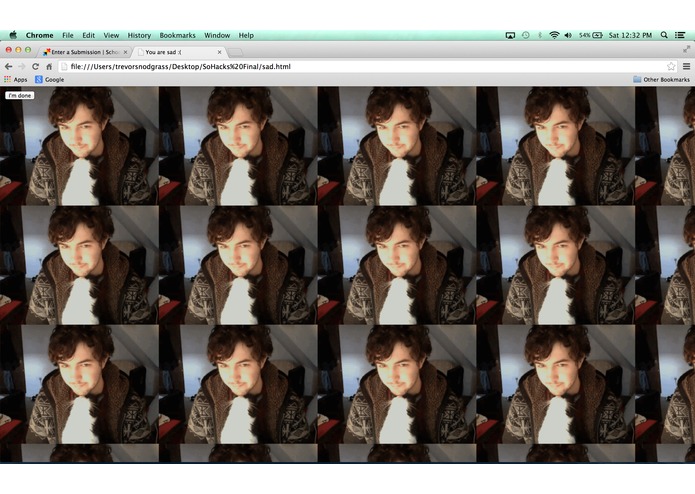Open Spotlight search magnifier

[664, 35]
